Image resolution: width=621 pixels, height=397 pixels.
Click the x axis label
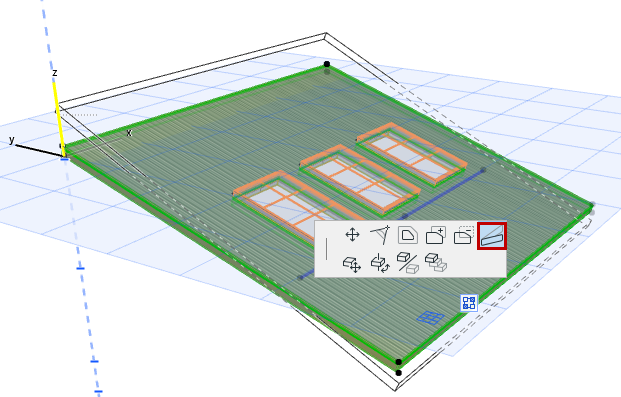pos(129,133)
